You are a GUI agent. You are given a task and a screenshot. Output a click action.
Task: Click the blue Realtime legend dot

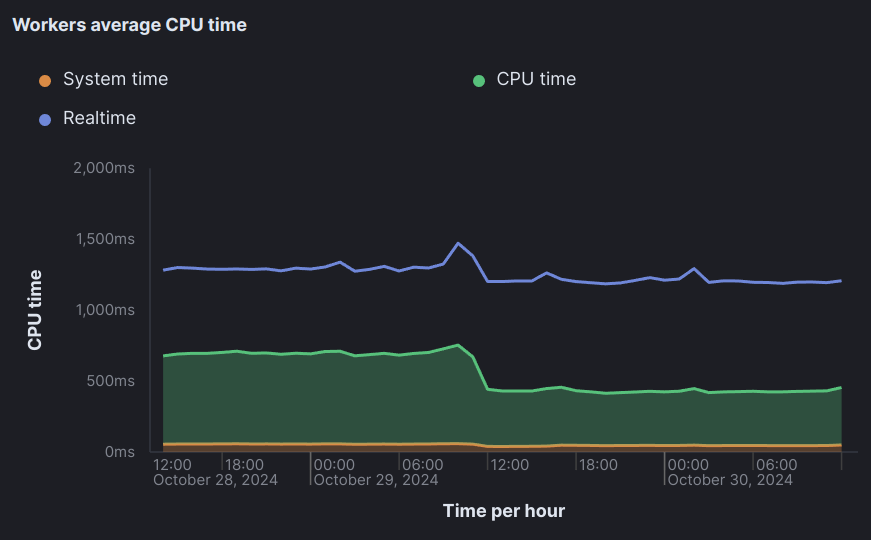point(44,119)
